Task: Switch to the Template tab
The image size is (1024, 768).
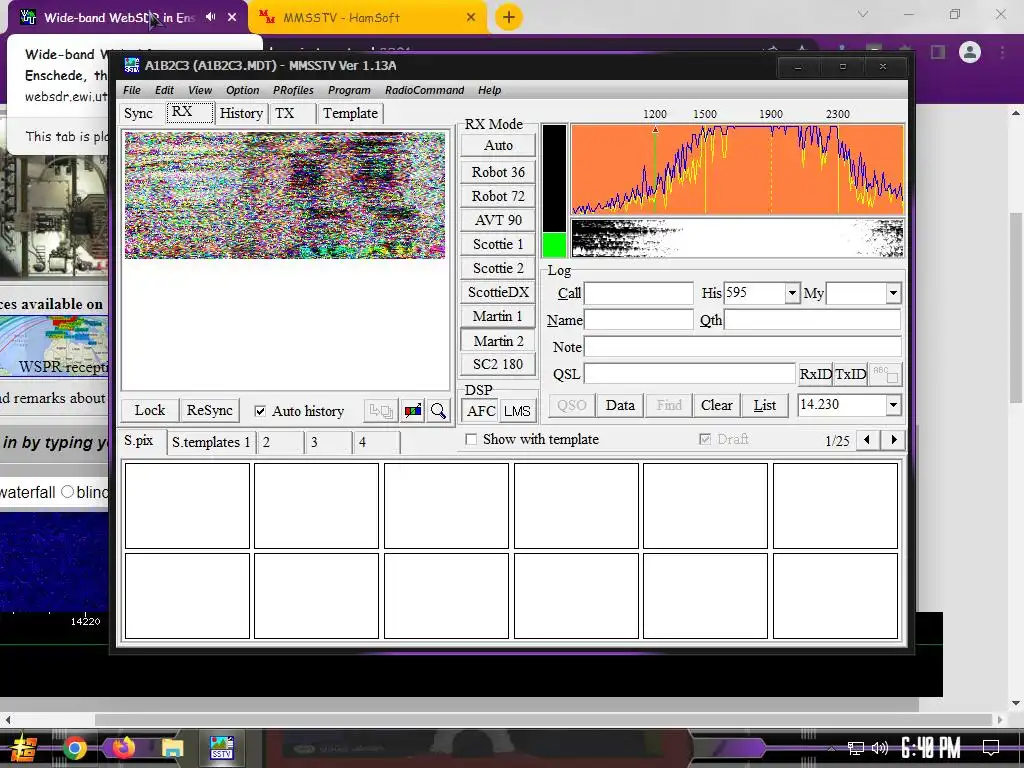Action: coord(350,114)
